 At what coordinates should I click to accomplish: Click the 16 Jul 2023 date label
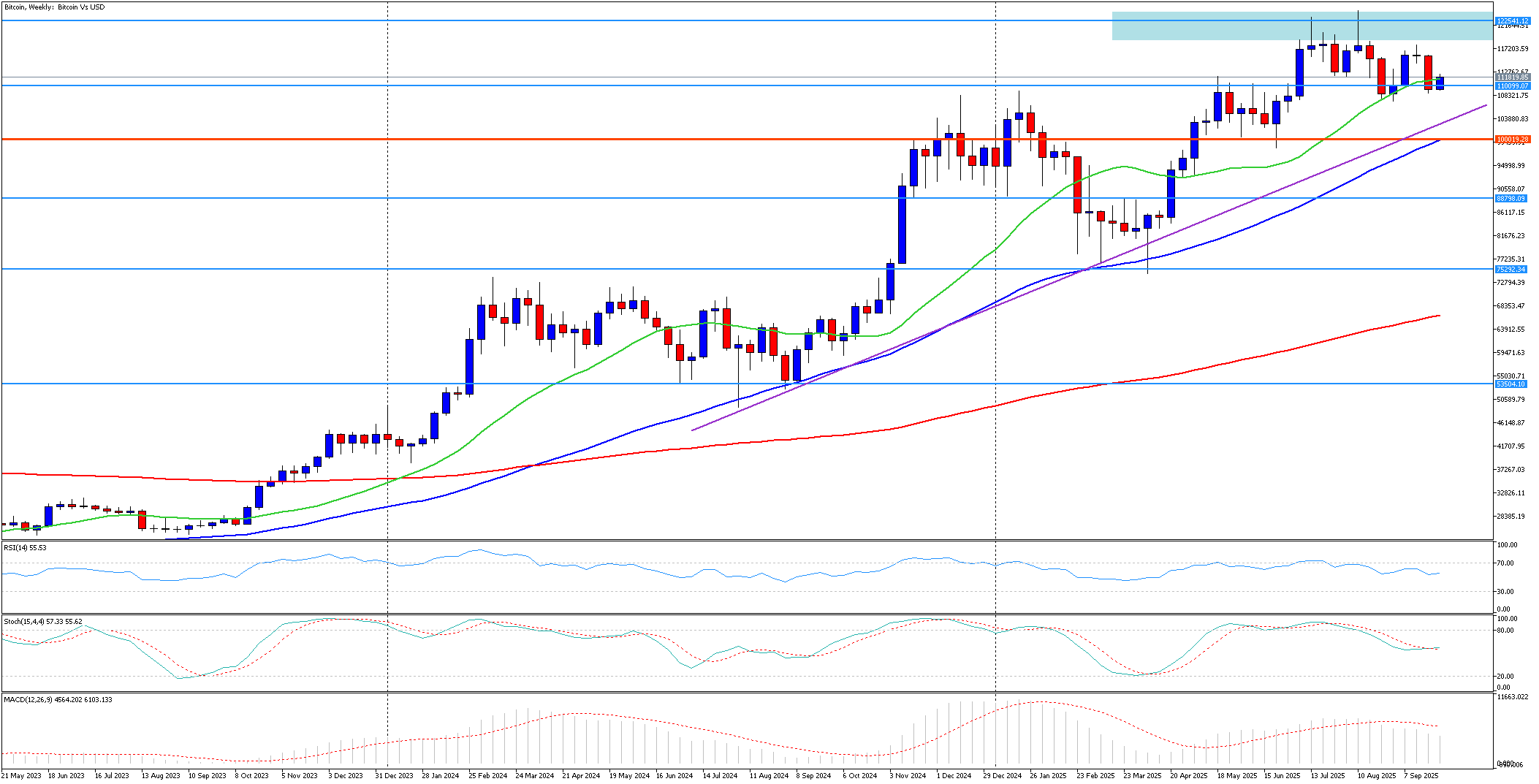[x=112, y=776]
